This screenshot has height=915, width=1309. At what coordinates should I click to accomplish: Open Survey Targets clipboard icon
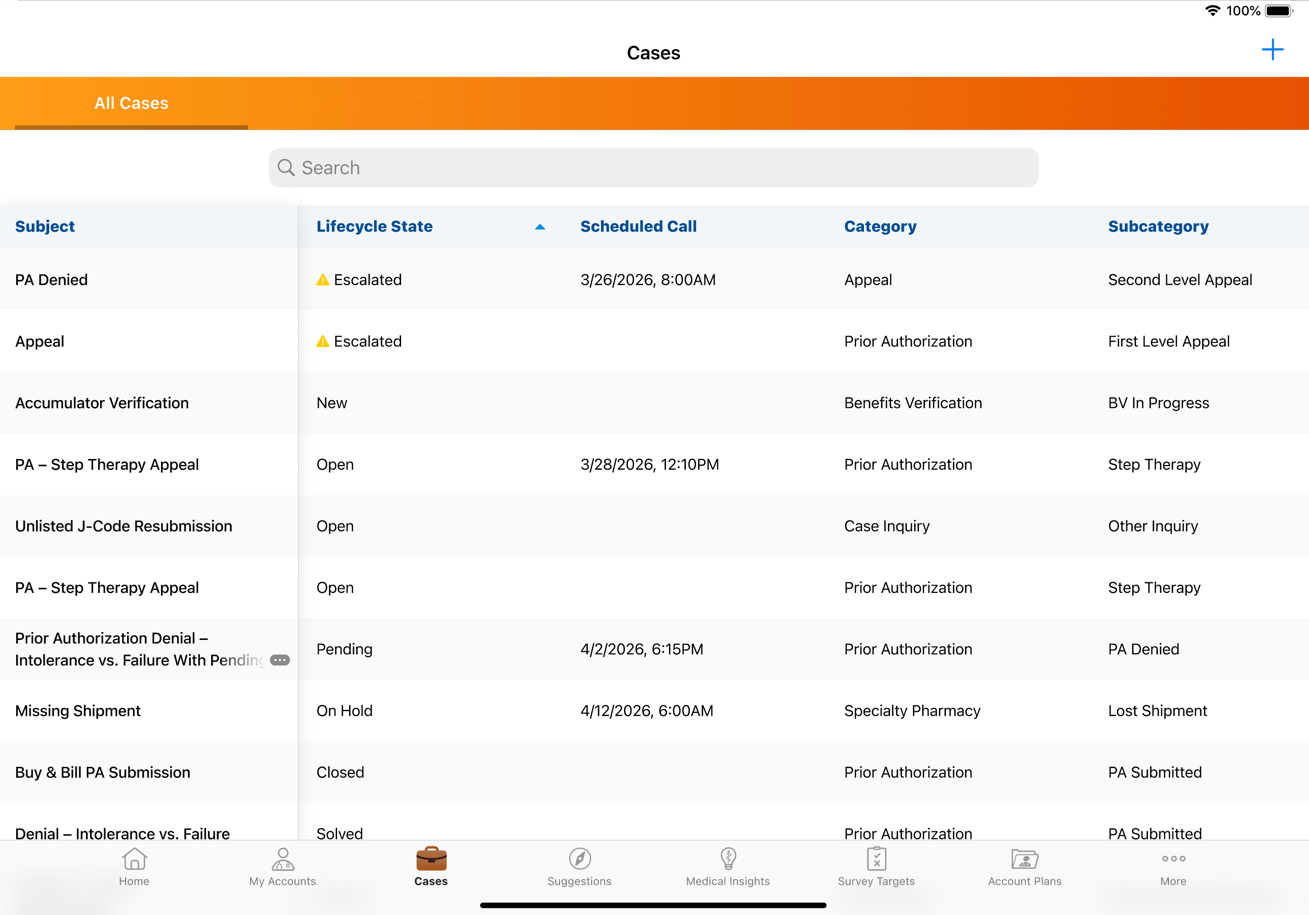point(877,859)
